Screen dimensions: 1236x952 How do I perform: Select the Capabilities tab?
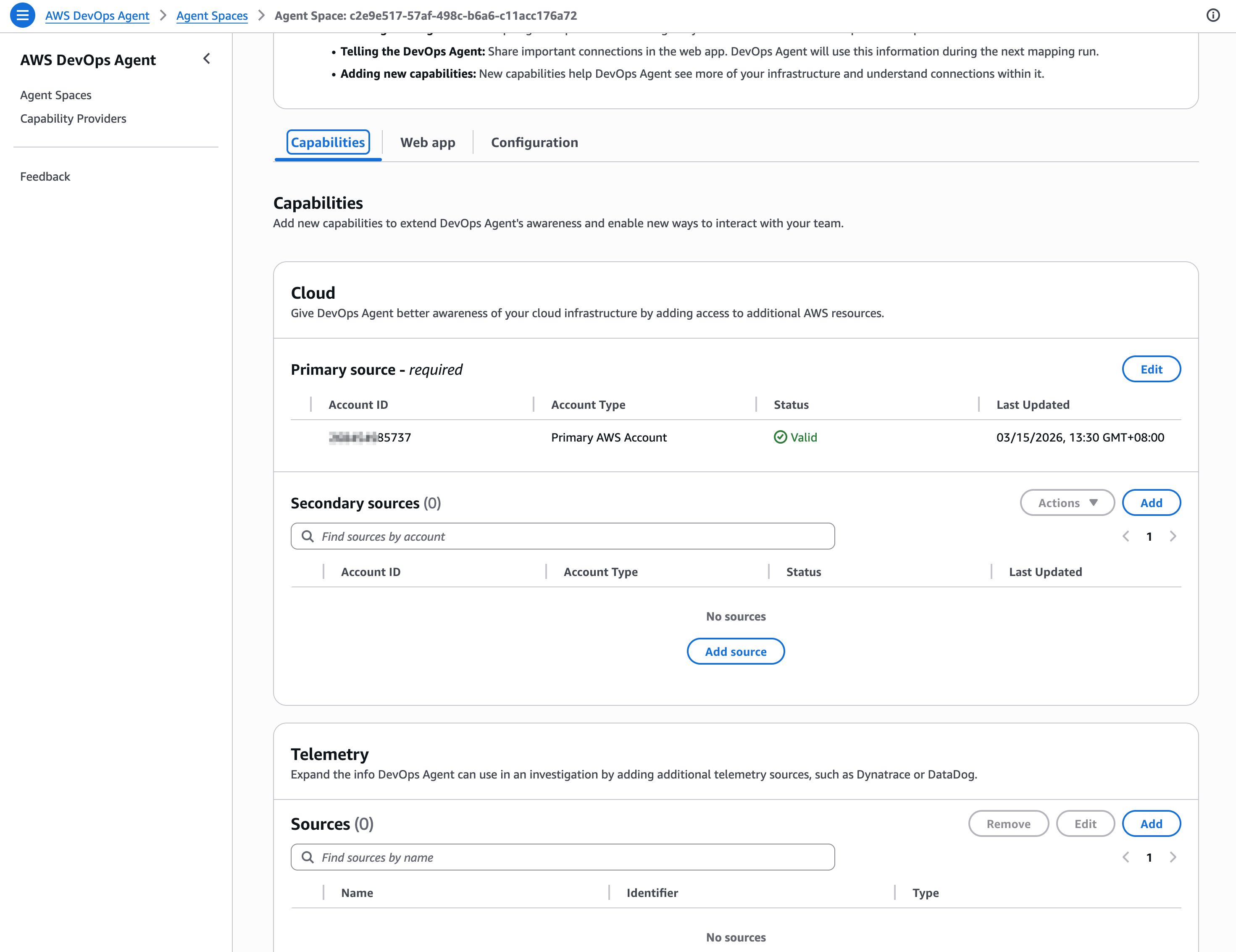tap(328, 142)
